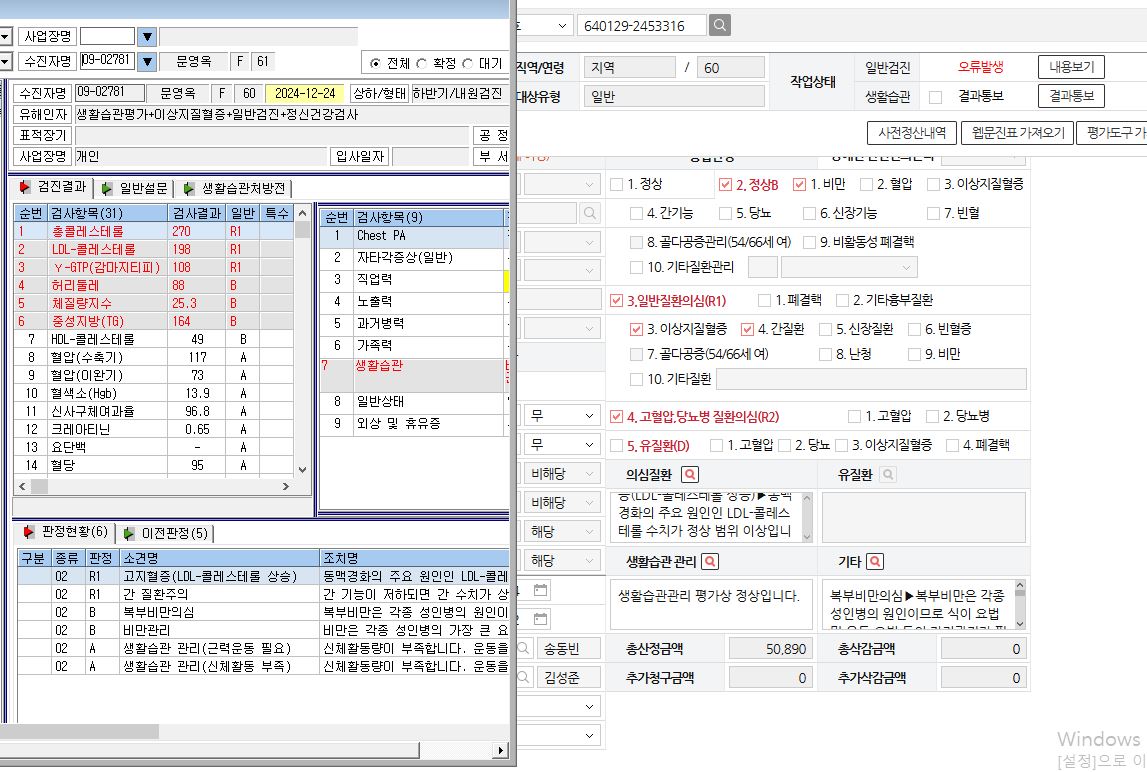Image resolution: width=1147 pixels, height=772 pixels.
Task: Open the upper calendar date picker icon
Action: pyautogui.click(x=541, y=590)
